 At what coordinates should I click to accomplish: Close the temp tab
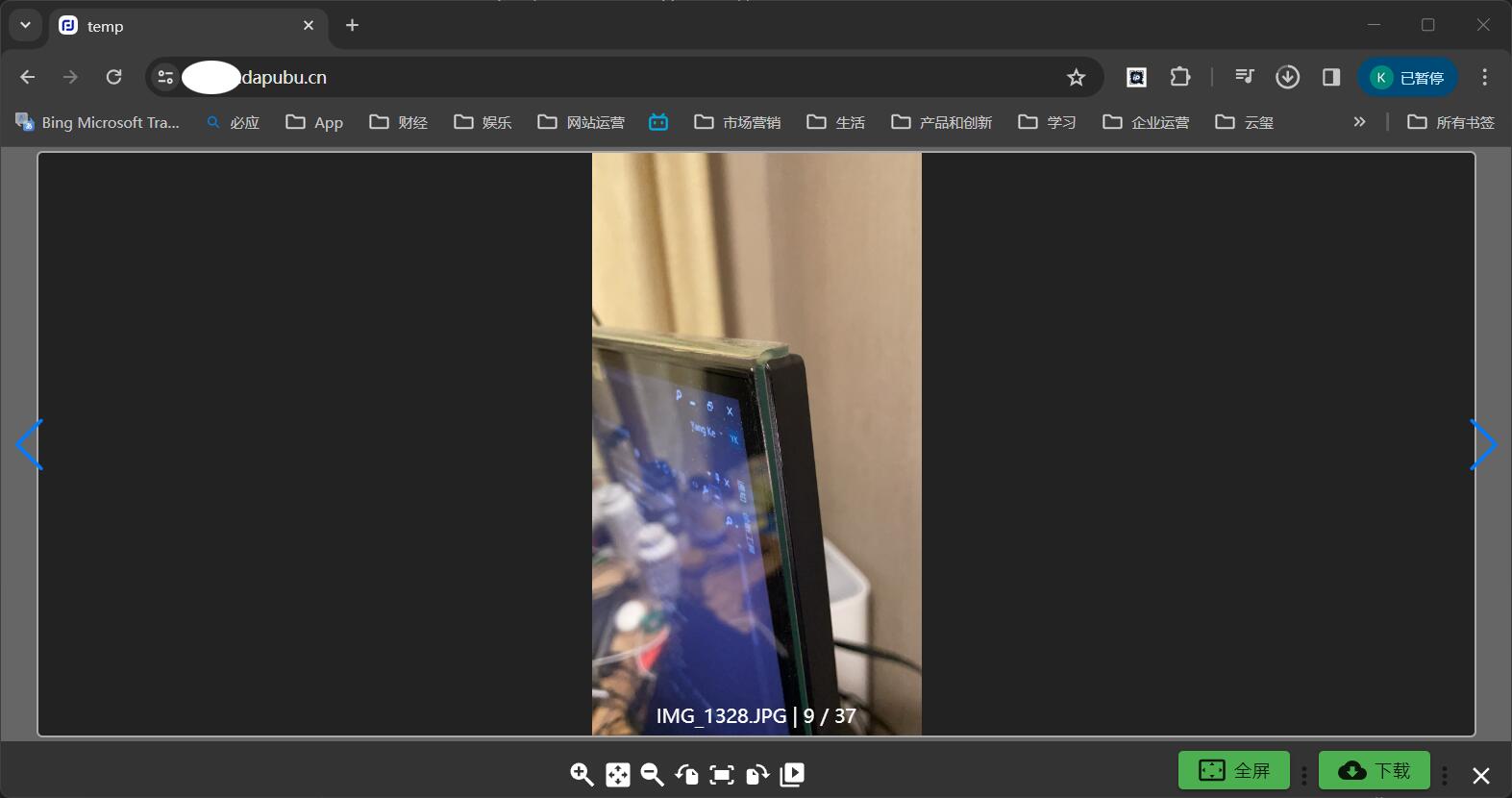click(309, 26)
